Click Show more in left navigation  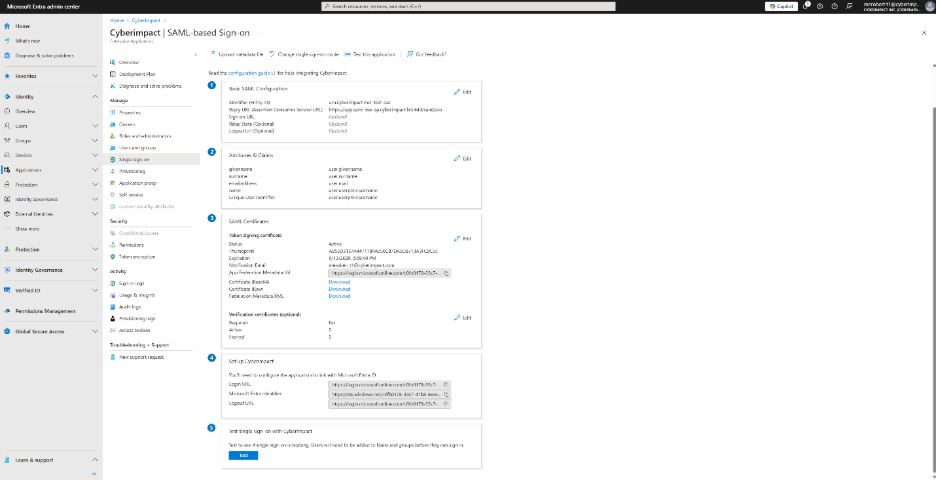click(x=27, y=229)
